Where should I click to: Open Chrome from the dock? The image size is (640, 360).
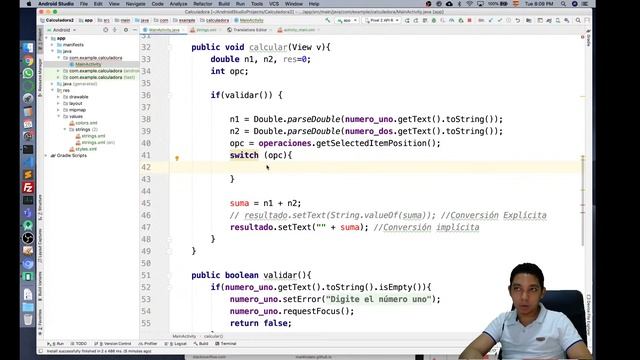[x=28, y=61]
